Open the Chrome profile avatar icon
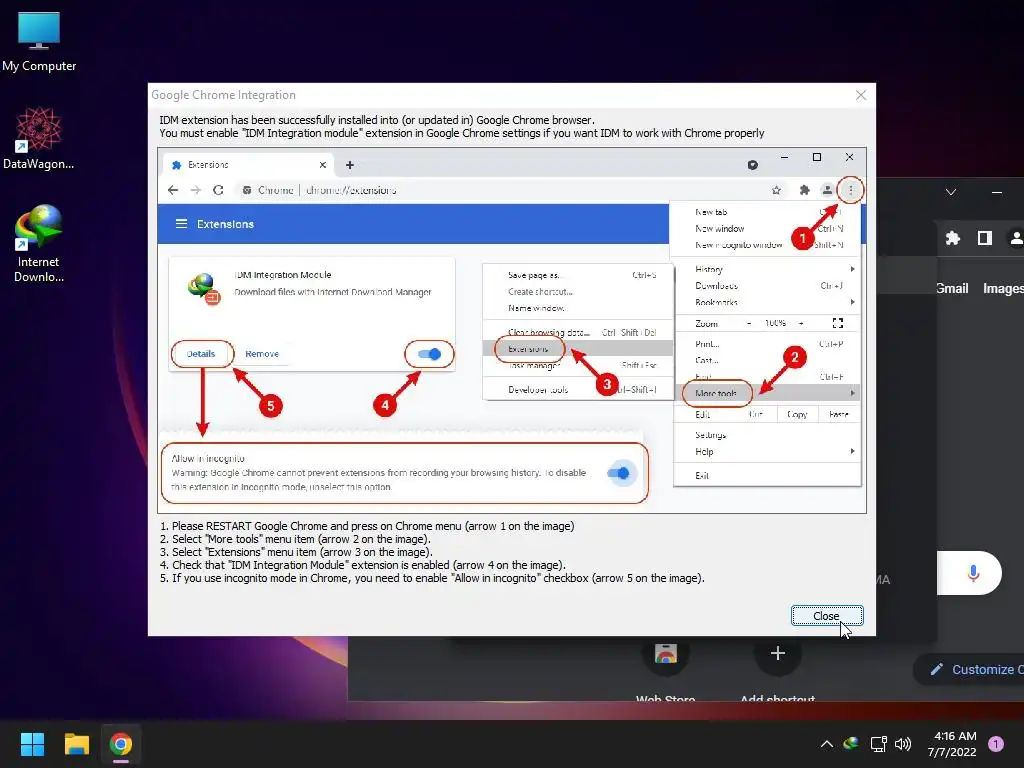The image size is (1024, 768). (x=1016, y=238)
